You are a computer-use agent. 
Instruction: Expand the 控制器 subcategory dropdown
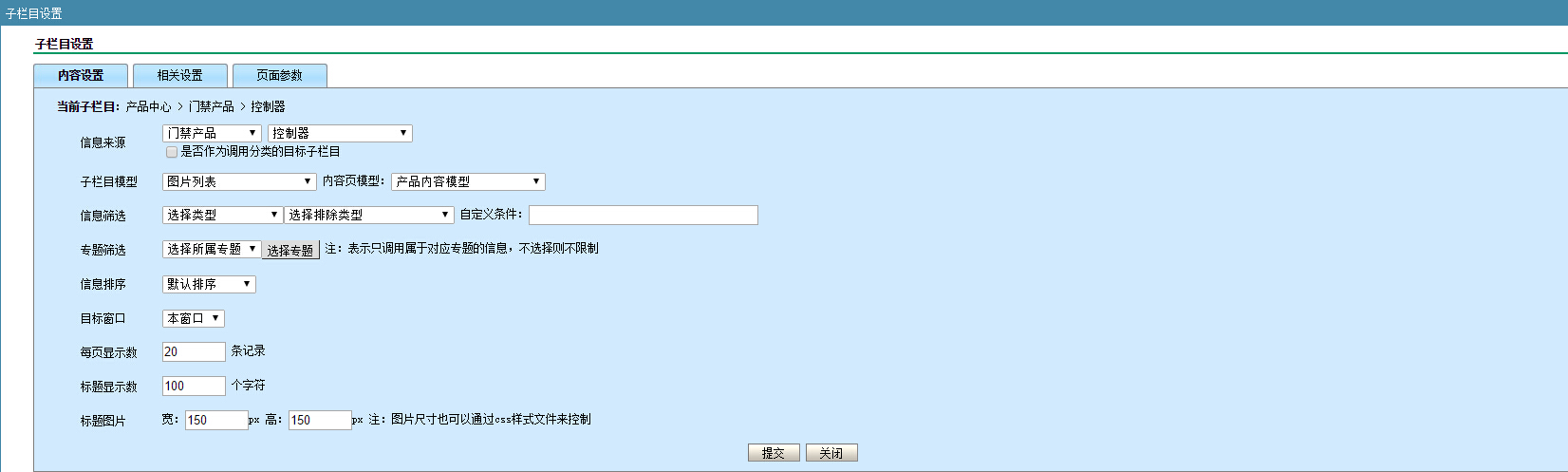click(x=340, y=133)
